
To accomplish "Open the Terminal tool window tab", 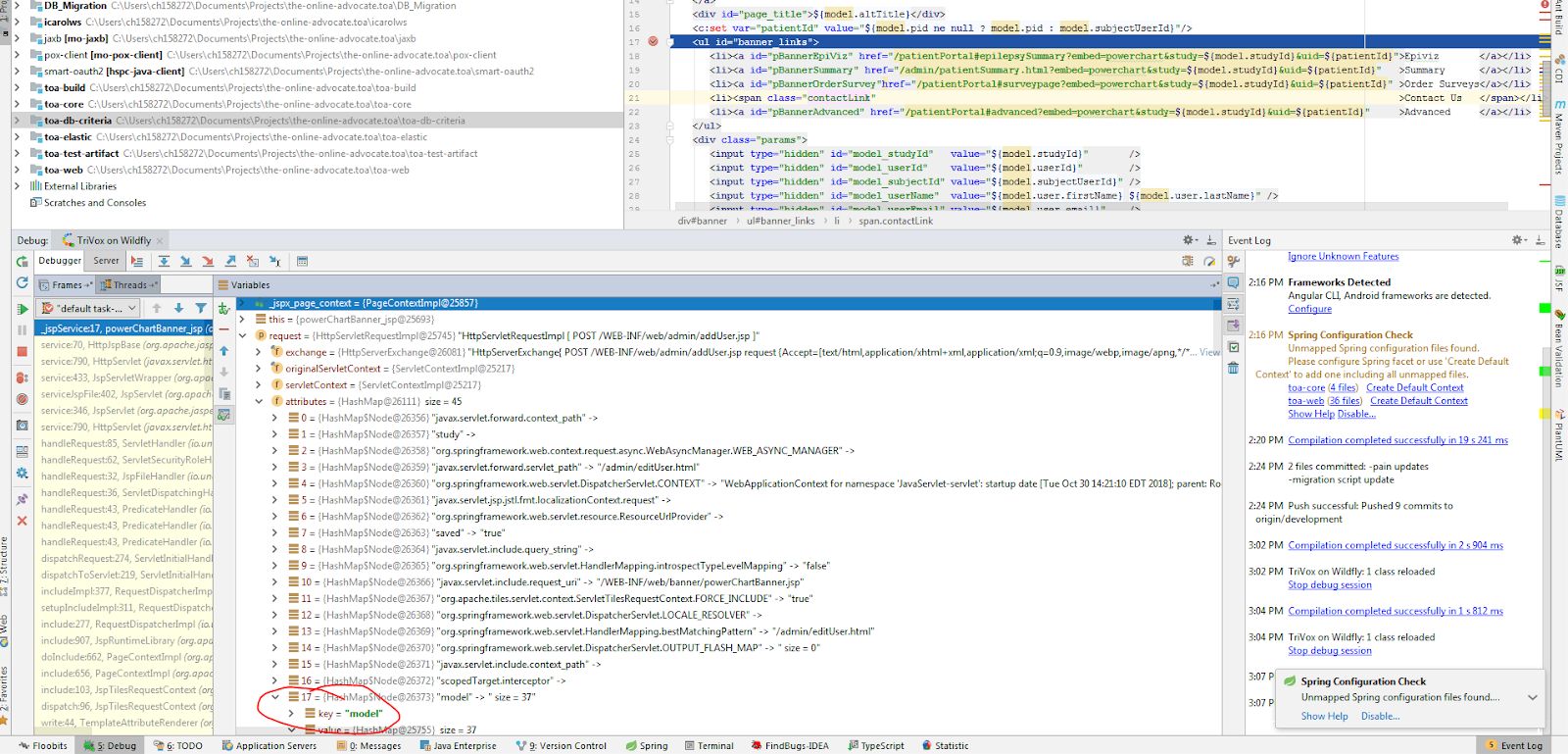I will coord(709,746).
